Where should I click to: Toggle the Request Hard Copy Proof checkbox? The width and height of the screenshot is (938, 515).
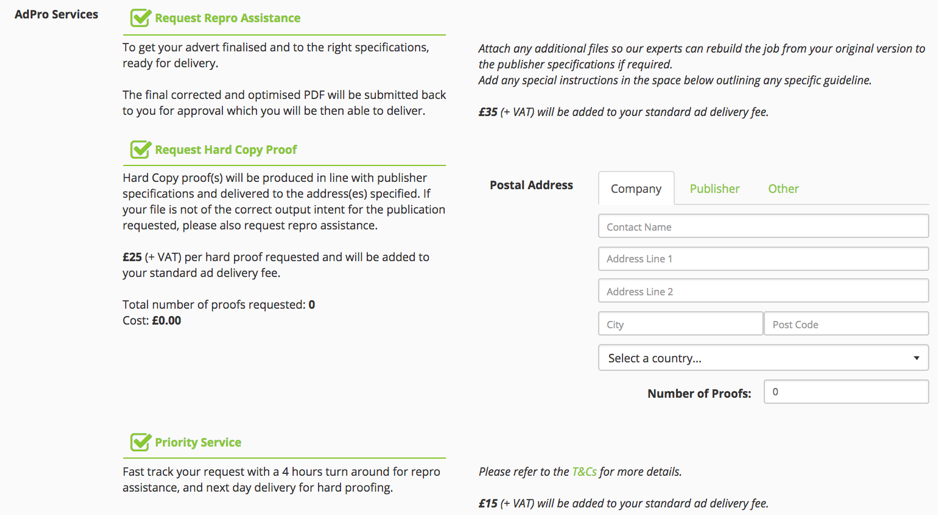coord(141,150)
